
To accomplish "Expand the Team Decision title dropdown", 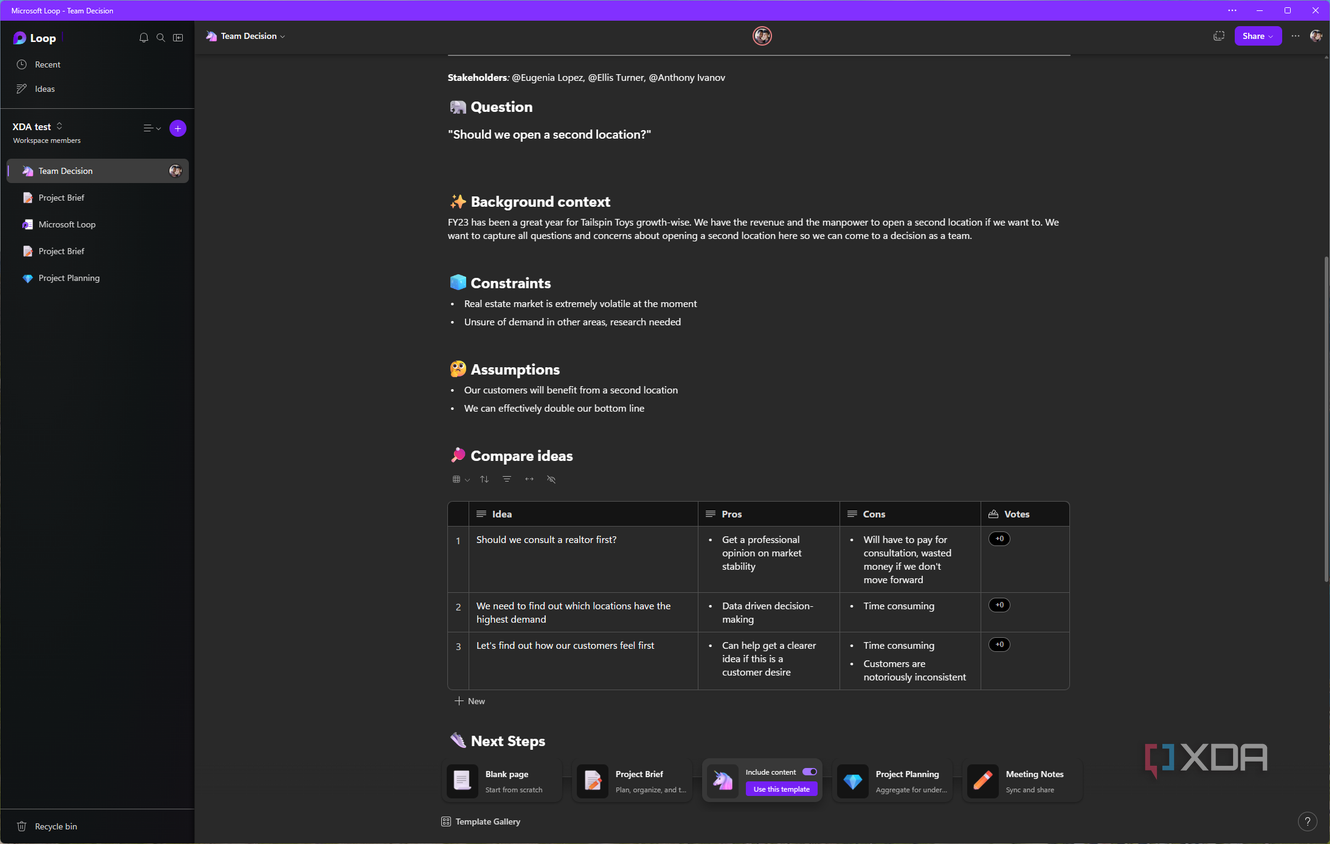I will tap(246, 36).
